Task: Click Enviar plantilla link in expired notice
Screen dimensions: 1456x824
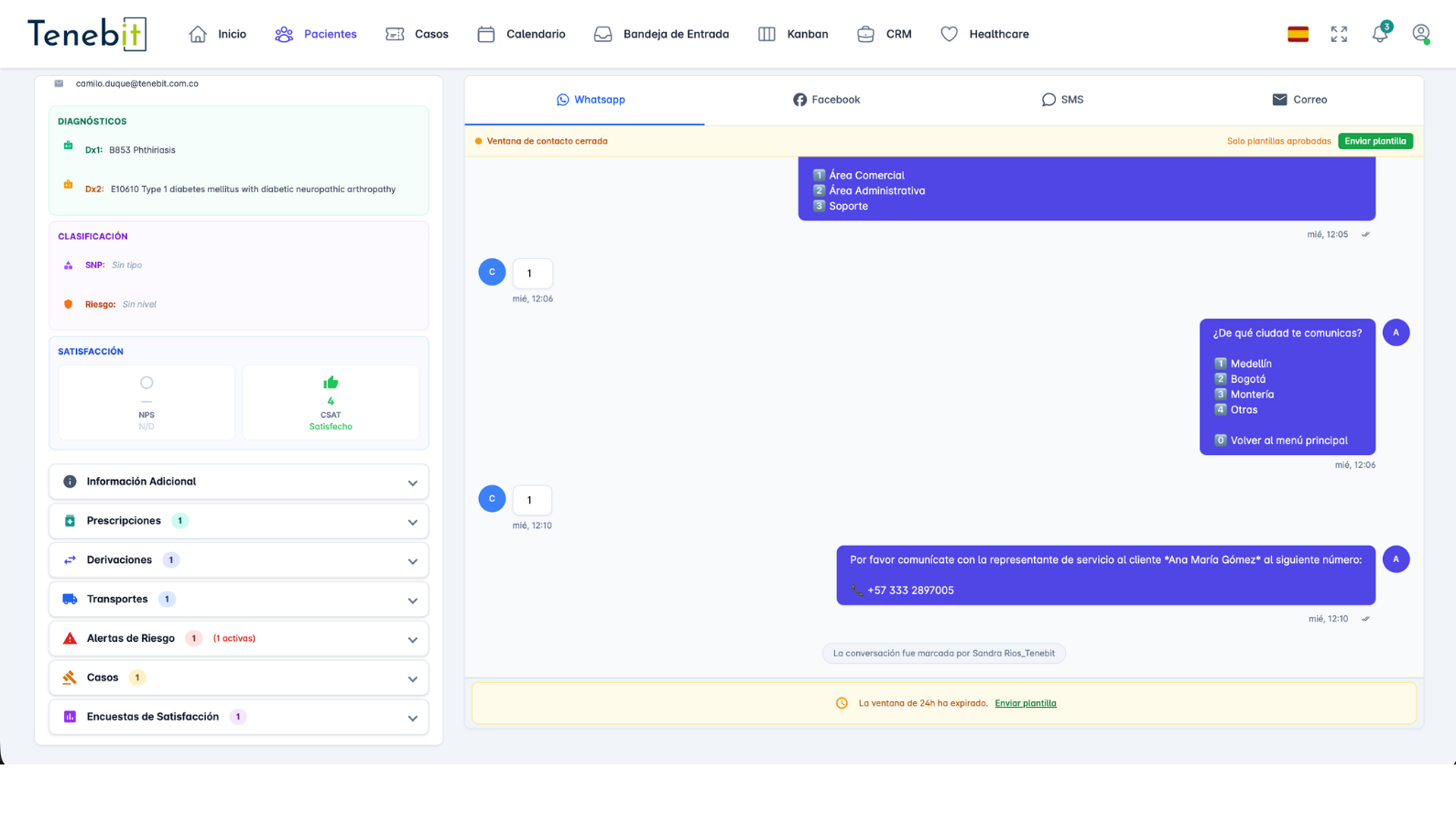Action: pyautogui.click(x=1026, y=703)
